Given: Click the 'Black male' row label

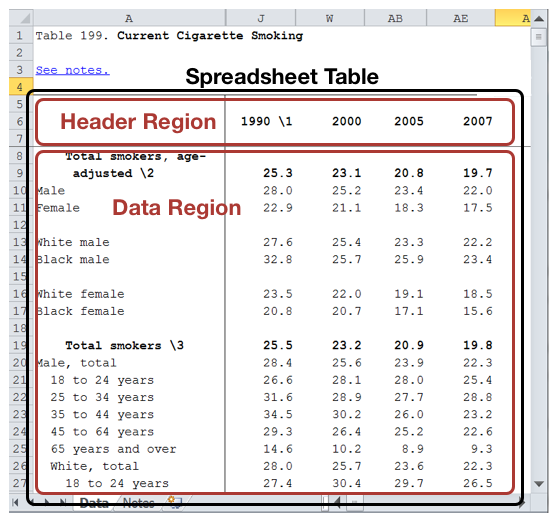Looking at the screenshot, I should coord(73,259).
